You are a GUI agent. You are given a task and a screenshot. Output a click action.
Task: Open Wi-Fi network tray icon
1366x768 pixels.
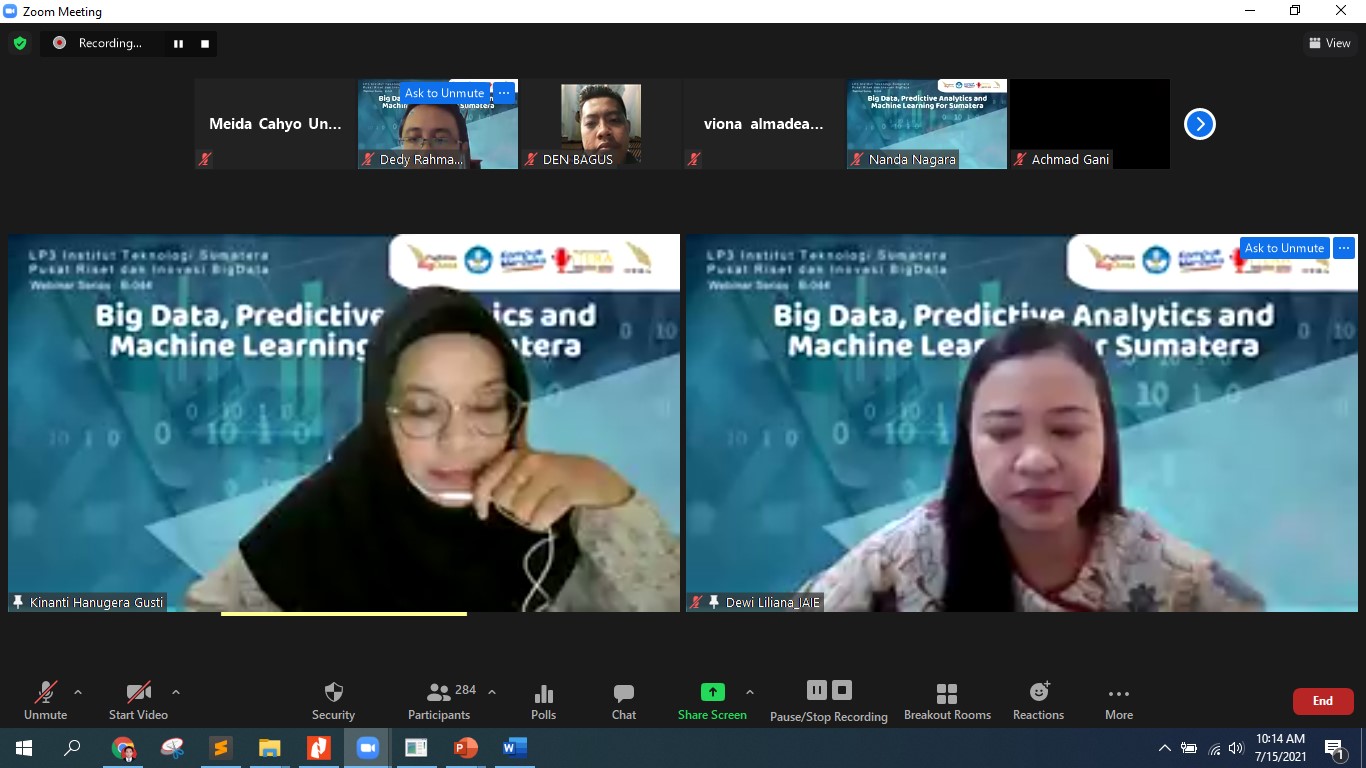click(1214, 748)
